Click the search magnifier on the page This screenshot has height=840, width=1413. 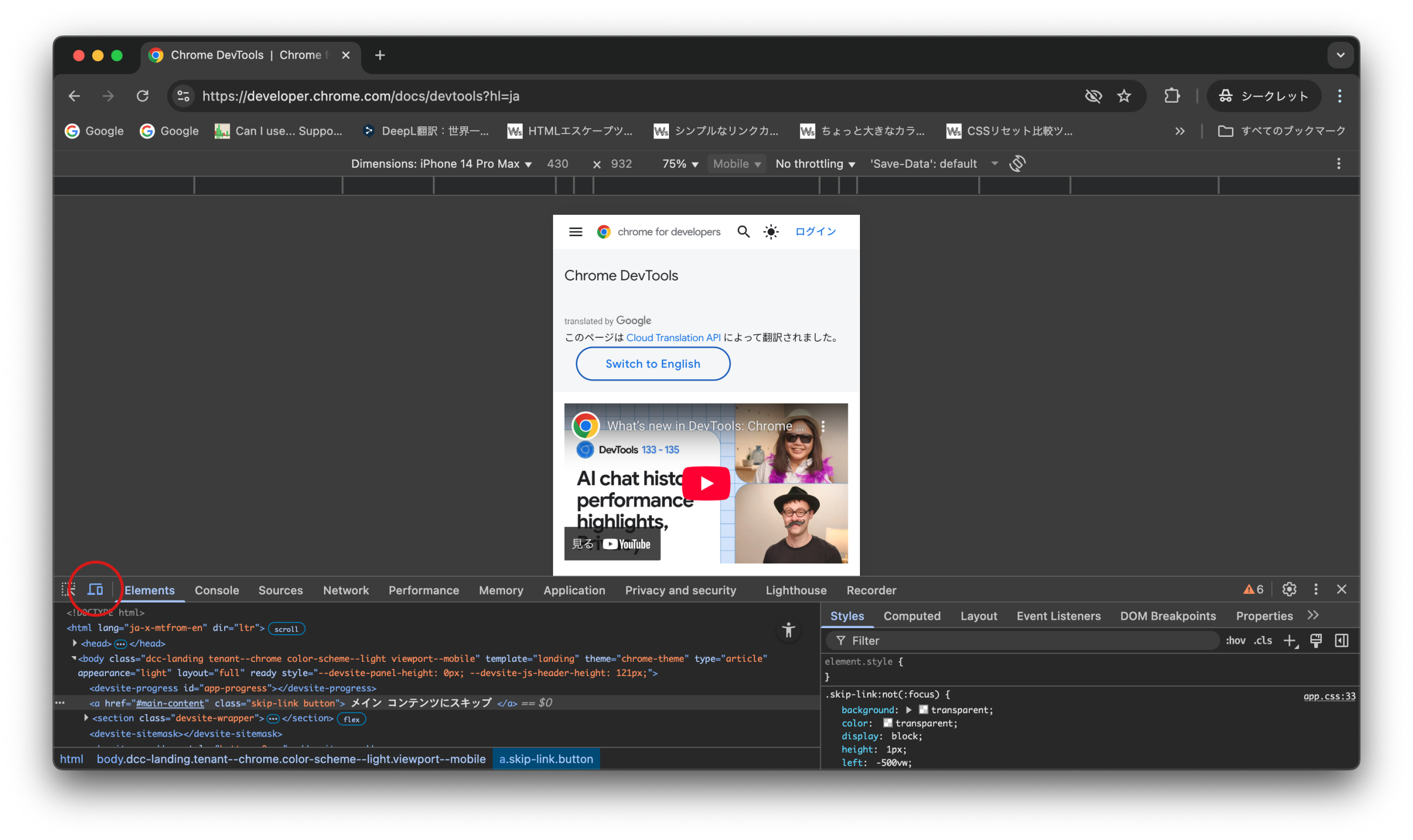(x=743, y=231)
